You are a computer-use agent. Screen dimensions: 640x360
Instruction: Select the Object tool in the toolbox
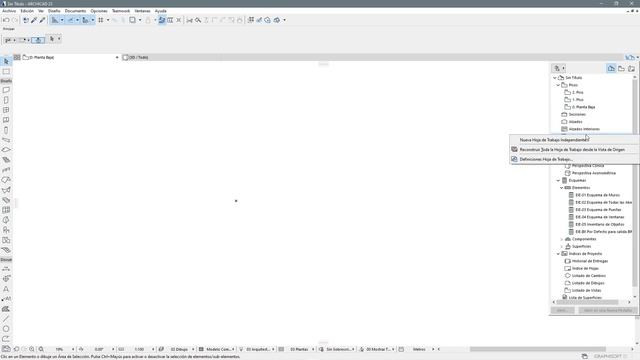click(6, 230)
